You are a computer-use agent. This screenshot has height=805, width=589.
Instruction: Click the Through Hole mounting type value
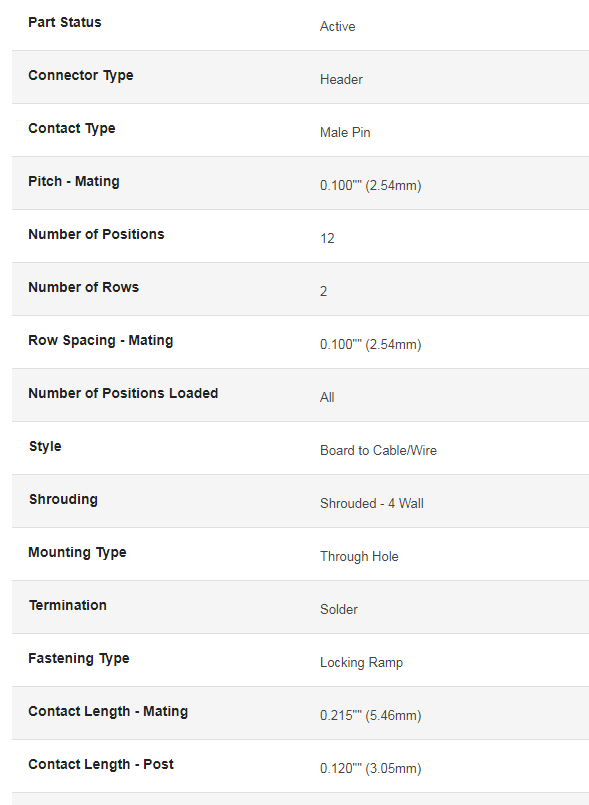click(359, 557)
